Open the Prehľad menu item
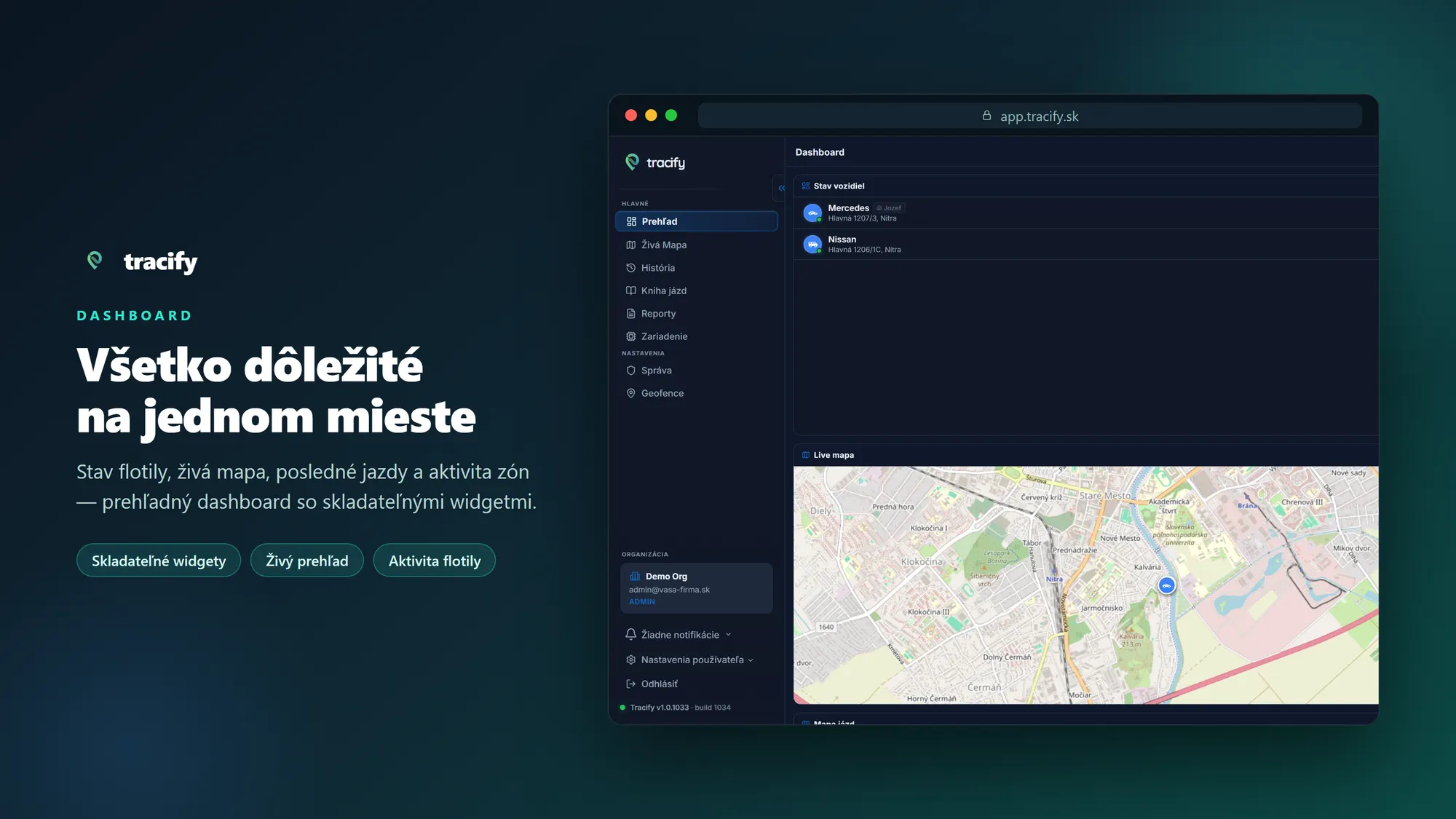This screenshot has height=819, width=1456. [696, 221]
